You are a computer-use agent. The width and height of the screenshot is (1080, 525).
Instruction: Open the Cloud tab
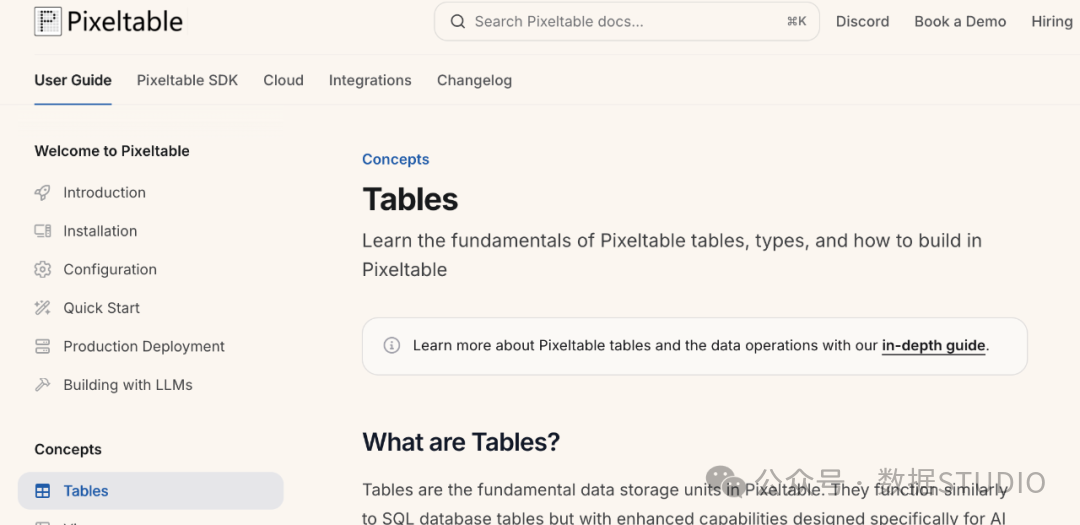click(283, 81)
